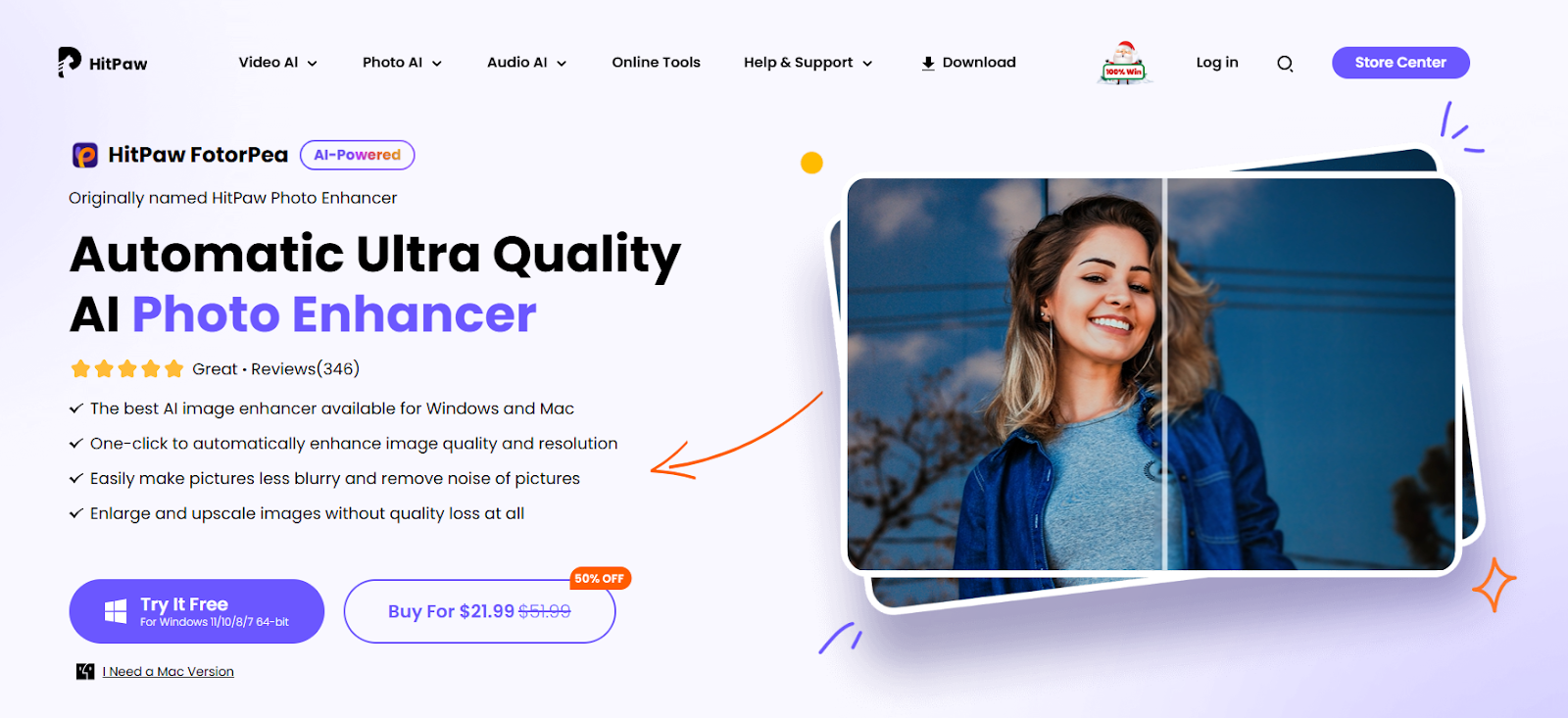Viewport: 1568px width, 718px height.
Task: Expand the Audio AI dropdown
Action: pos(527,63)
